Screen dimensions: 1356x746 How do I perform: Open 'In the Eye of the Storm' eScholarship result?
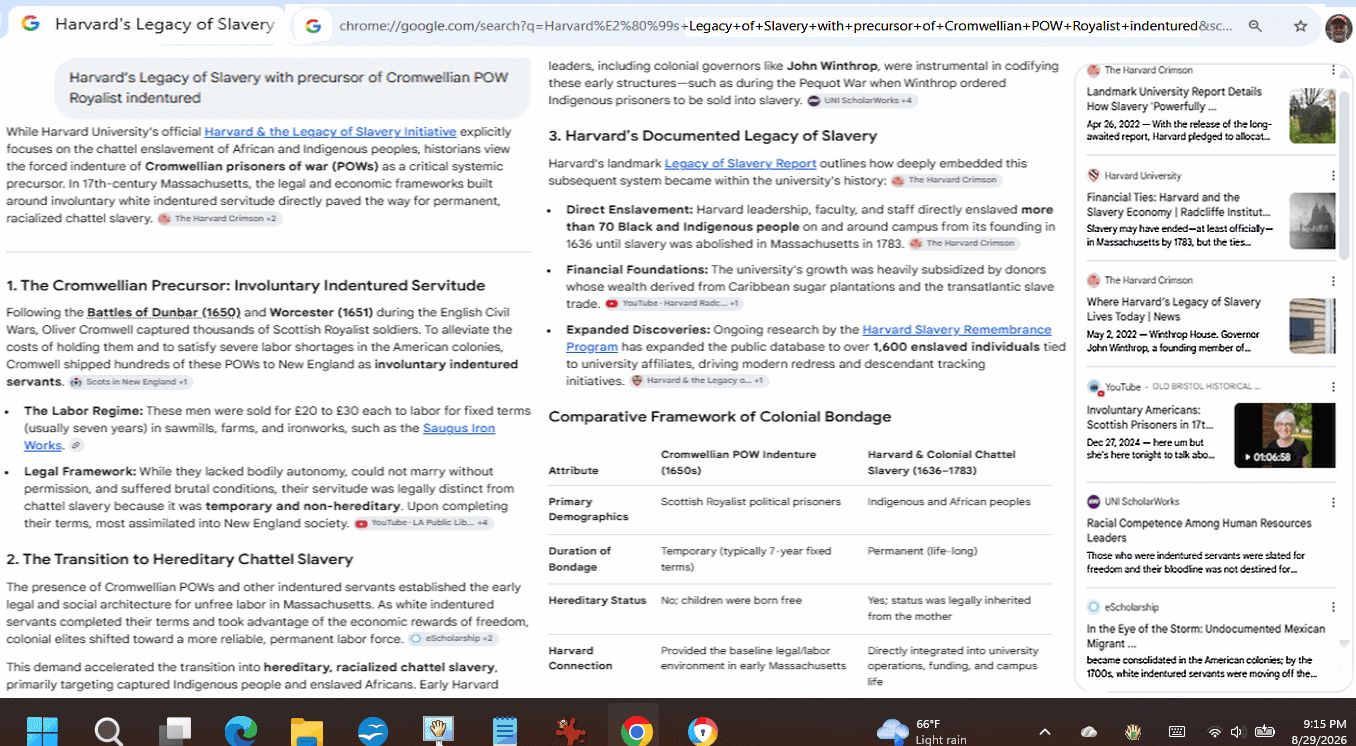pos(1206,636)
